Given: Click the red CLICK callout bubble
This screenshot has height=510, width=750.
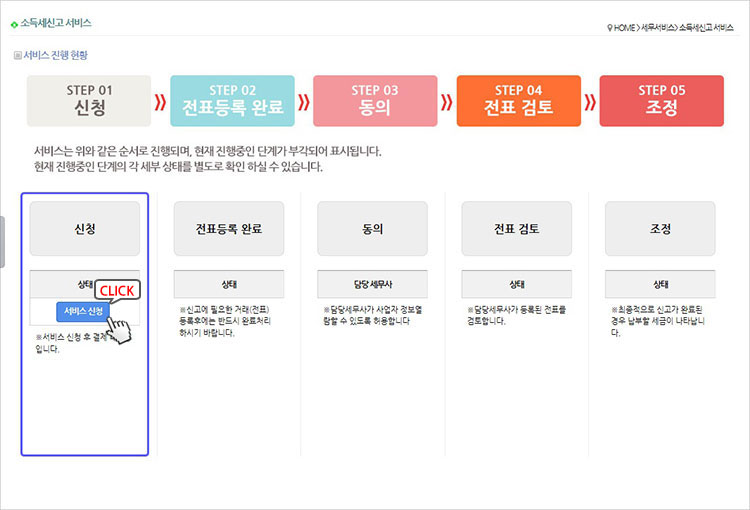Looking at the screenshot, I should [117, 290].
